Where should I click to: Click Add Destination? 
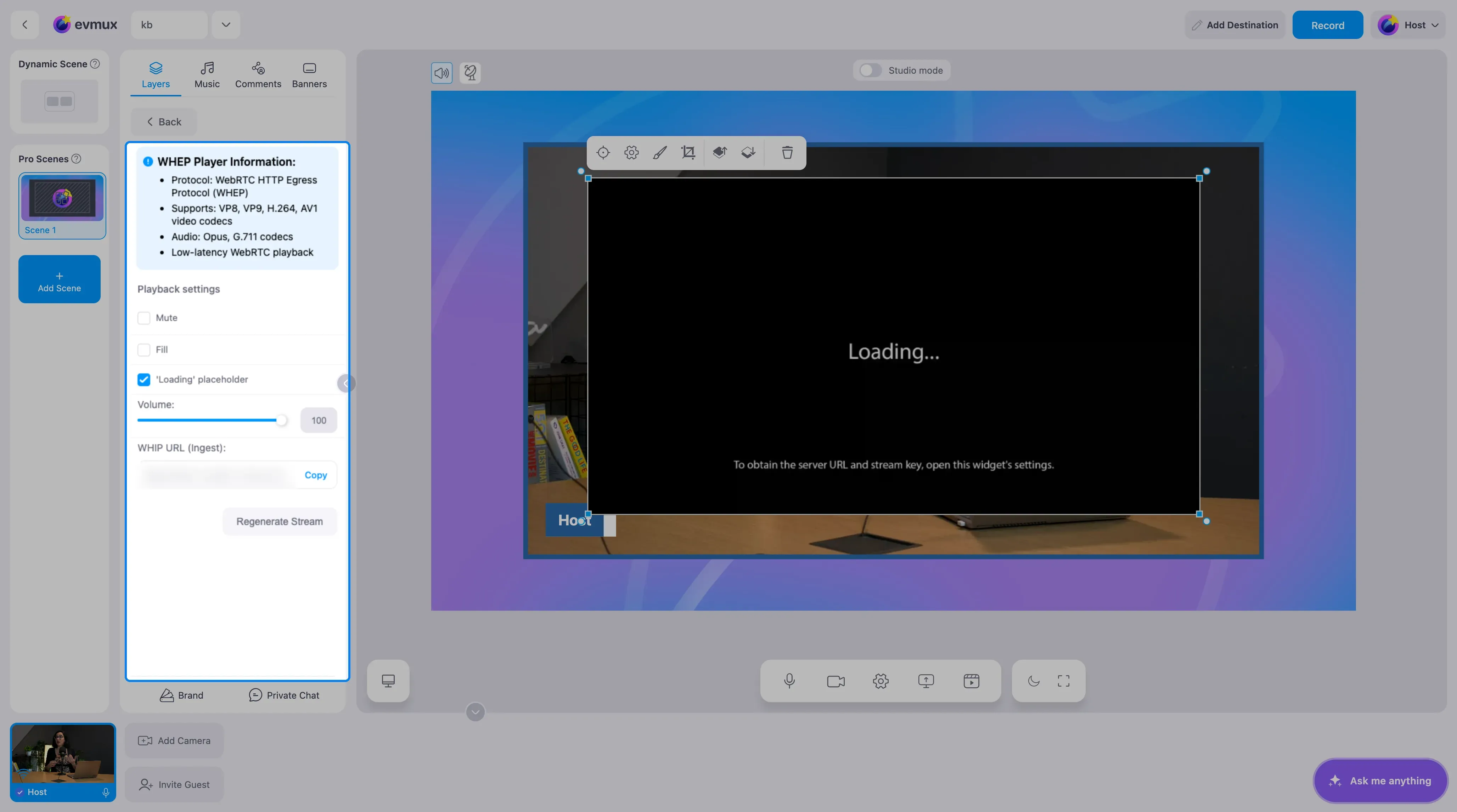1235,25
